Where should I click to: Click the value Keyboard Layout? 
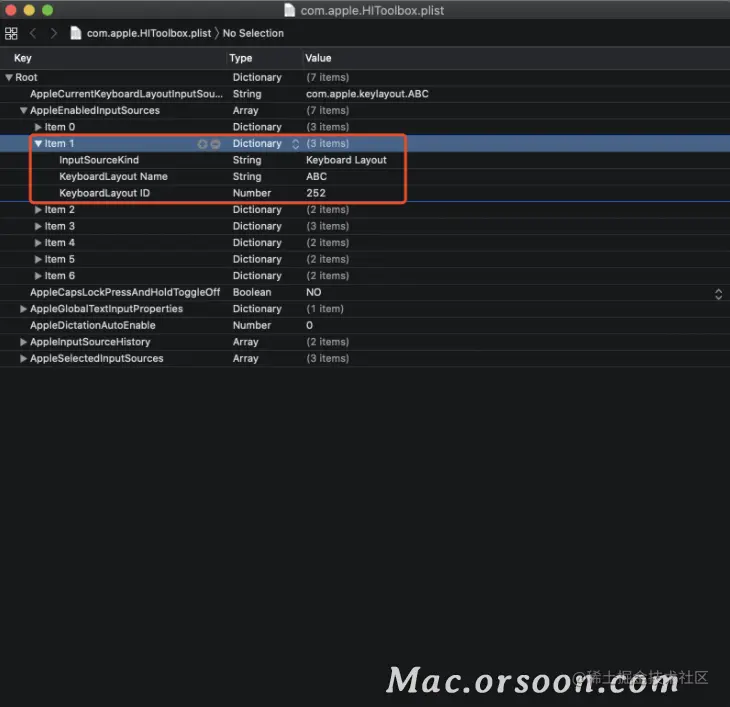pos(346,160)
